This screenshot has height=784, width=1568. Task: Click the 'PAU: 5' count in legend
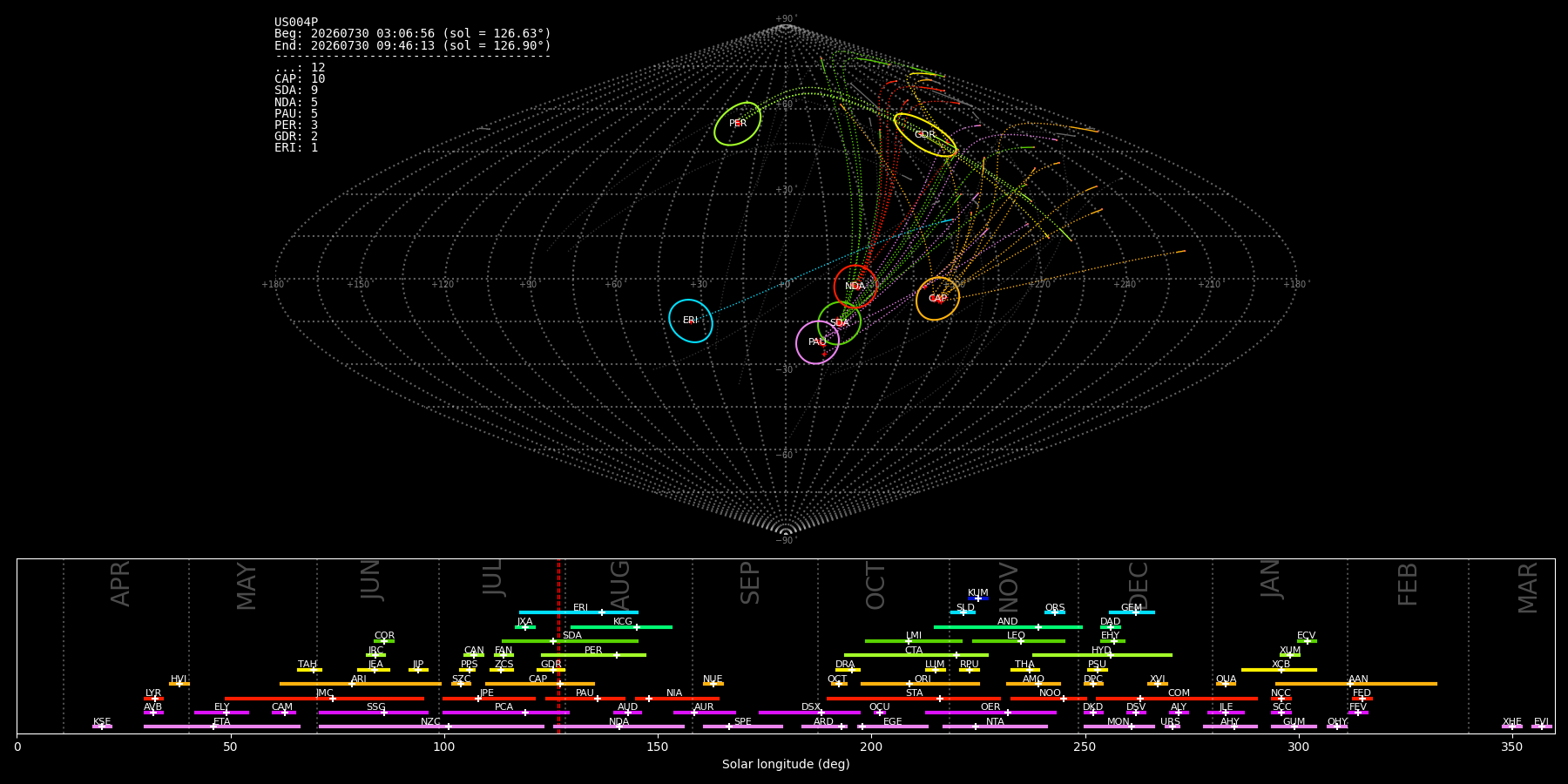click(x=296, y=114)
